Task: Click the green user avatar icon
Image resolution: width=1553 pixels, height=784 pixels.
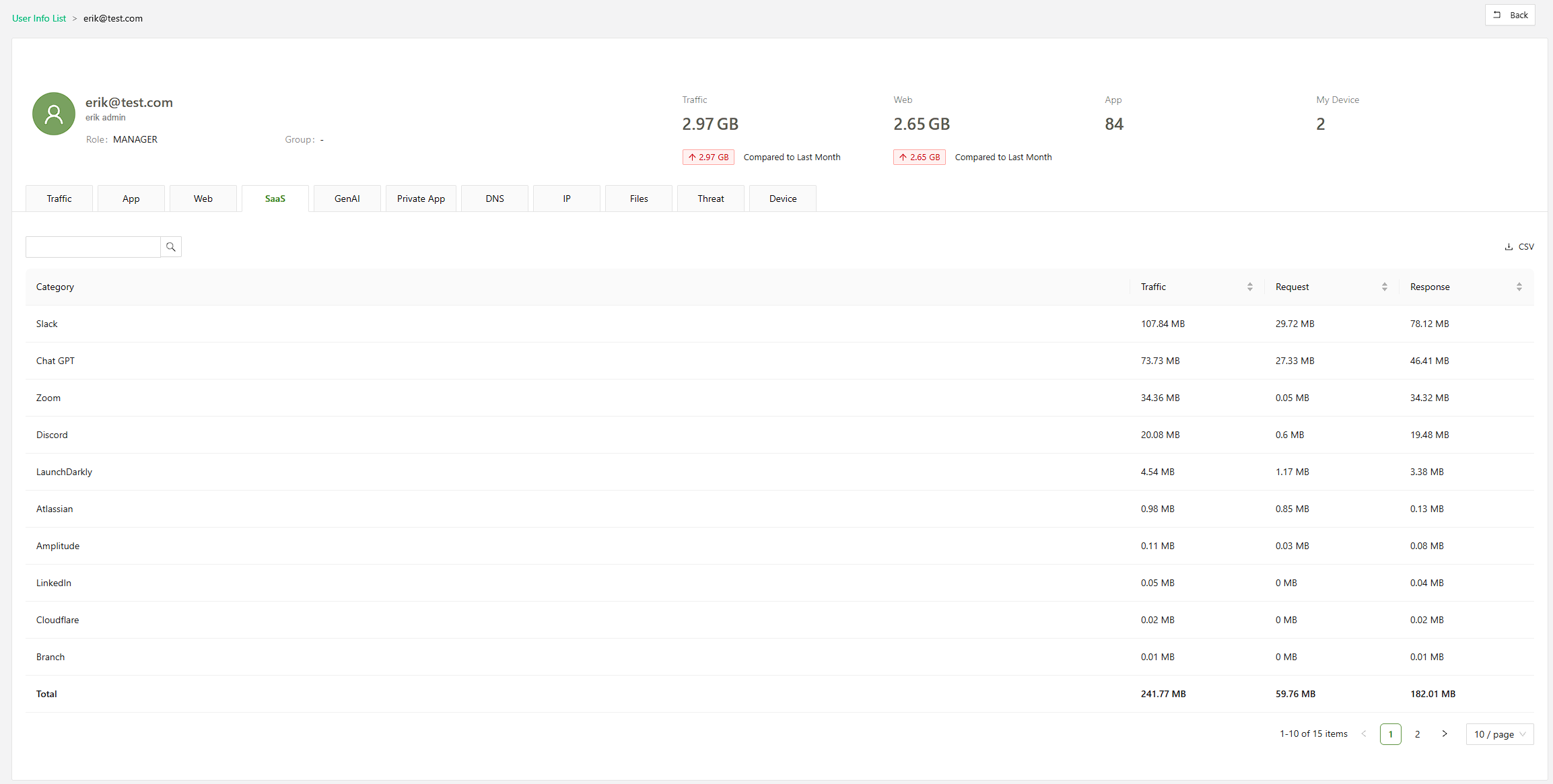Action: click(54, 114)
